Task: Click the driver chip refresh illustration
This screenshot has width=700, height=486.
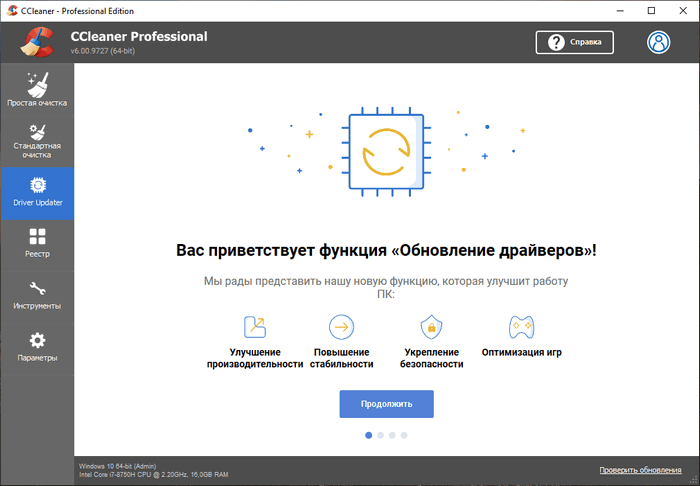Action: click(x=386, y=152)
